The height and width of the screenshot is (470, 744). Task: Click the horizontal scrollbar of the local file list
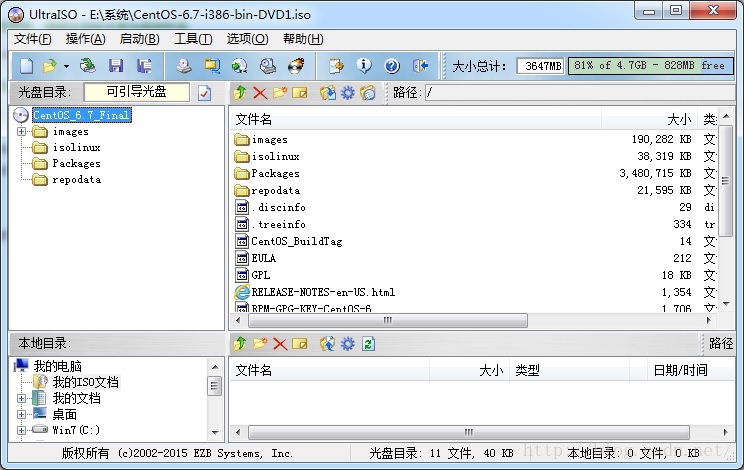point(468,433)
